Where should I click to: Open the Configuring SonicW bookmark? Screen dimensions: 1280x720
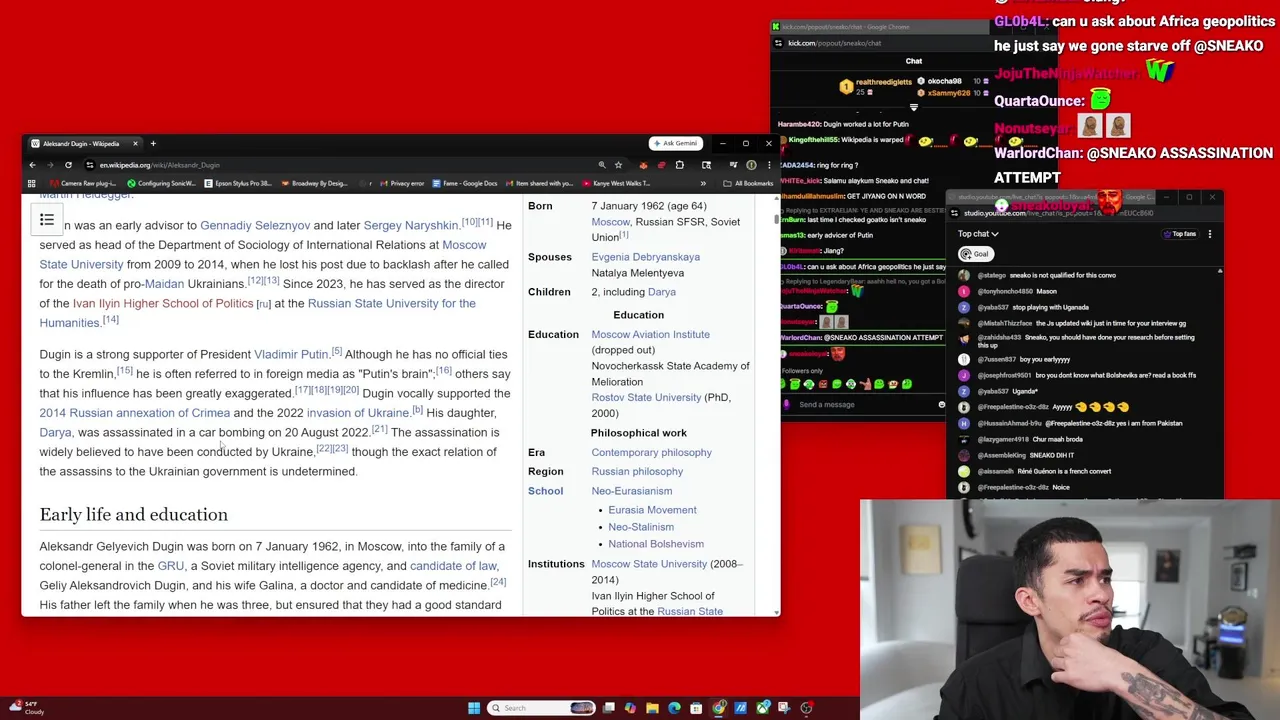click(161, 183)
